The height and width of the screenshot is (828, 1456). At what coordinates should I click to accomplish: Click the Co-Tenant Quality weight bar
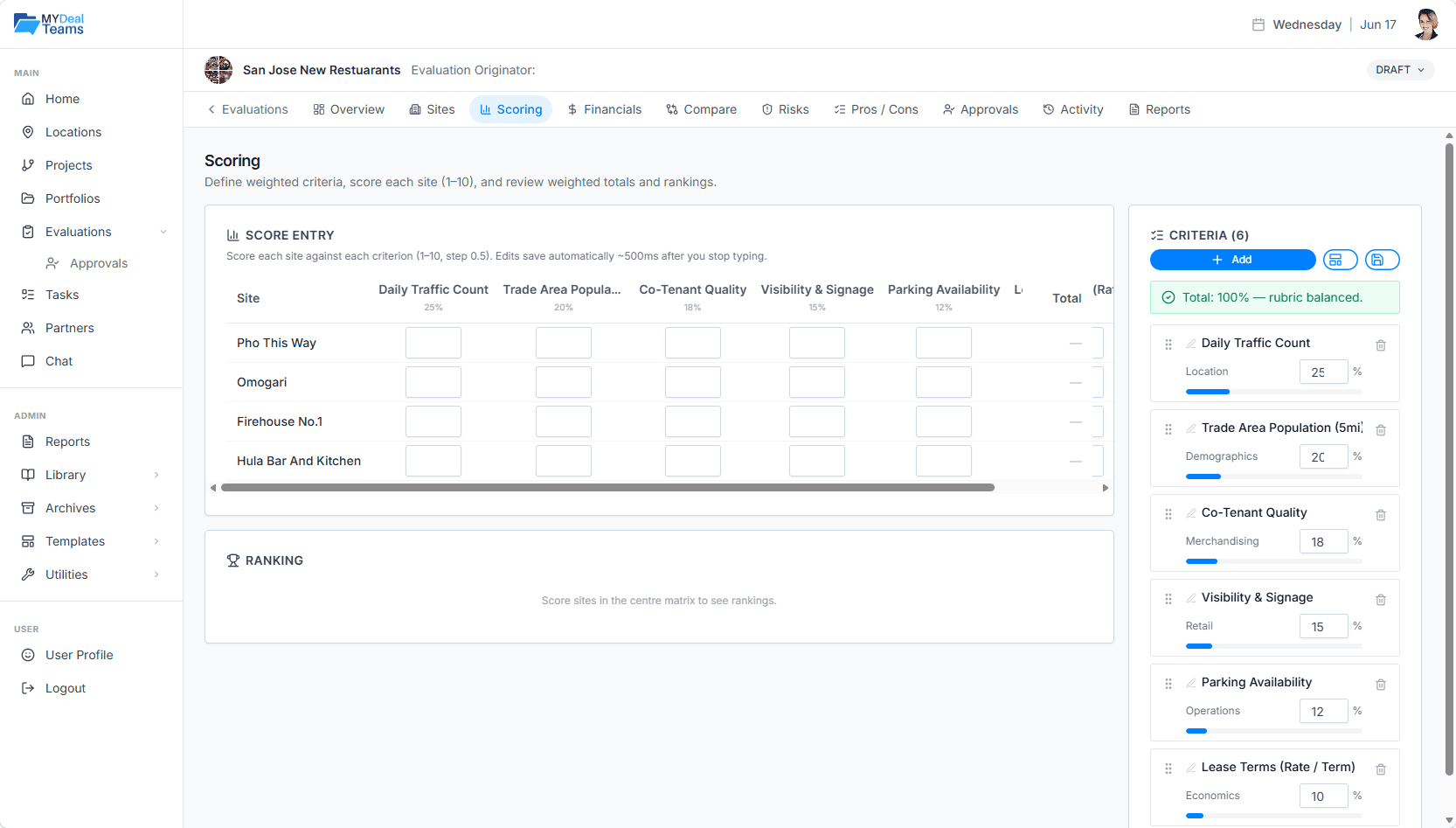(1273, 561)
